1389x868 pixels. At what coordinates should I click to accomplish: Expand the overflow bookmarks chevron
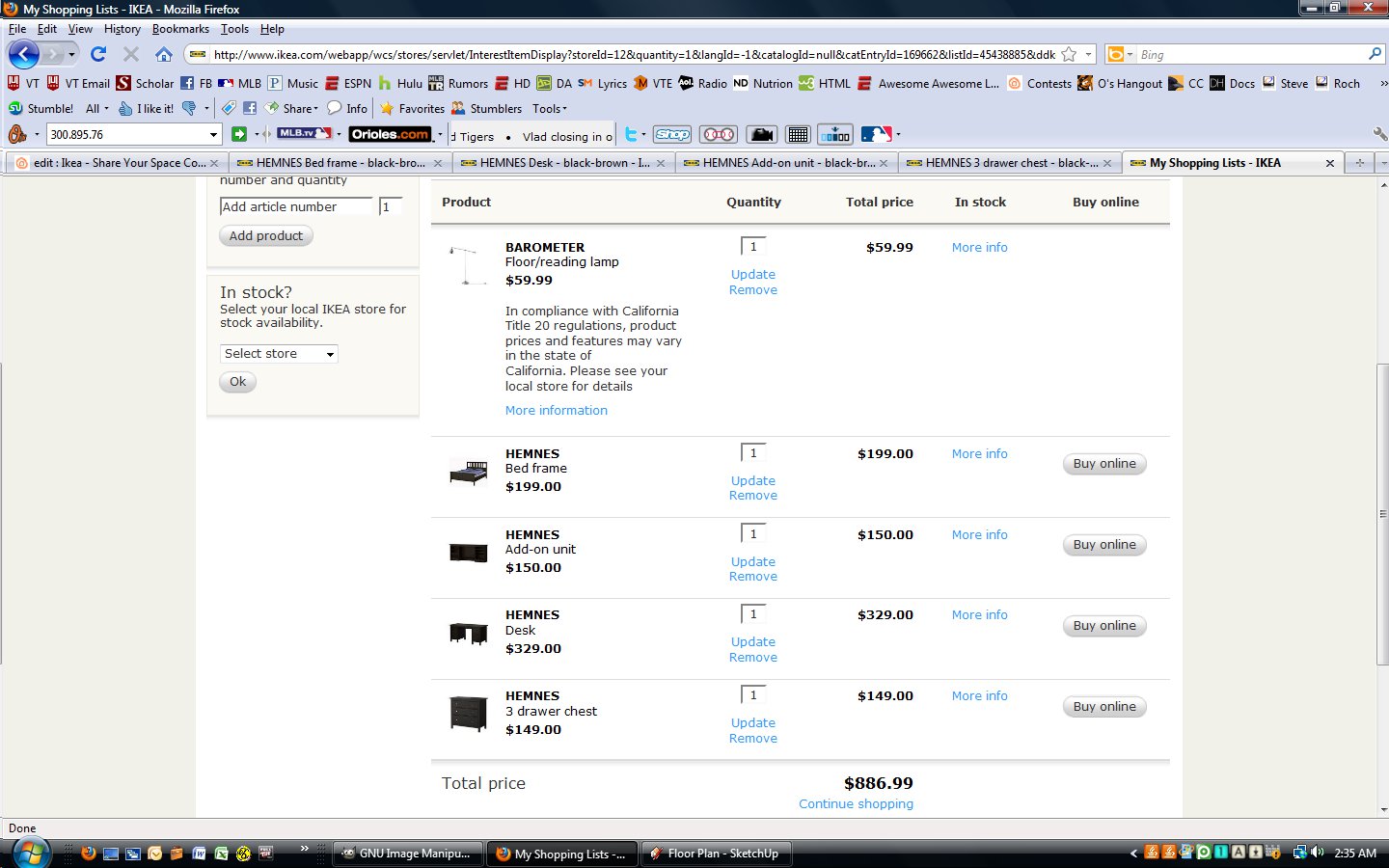[x=1383, y=83]
